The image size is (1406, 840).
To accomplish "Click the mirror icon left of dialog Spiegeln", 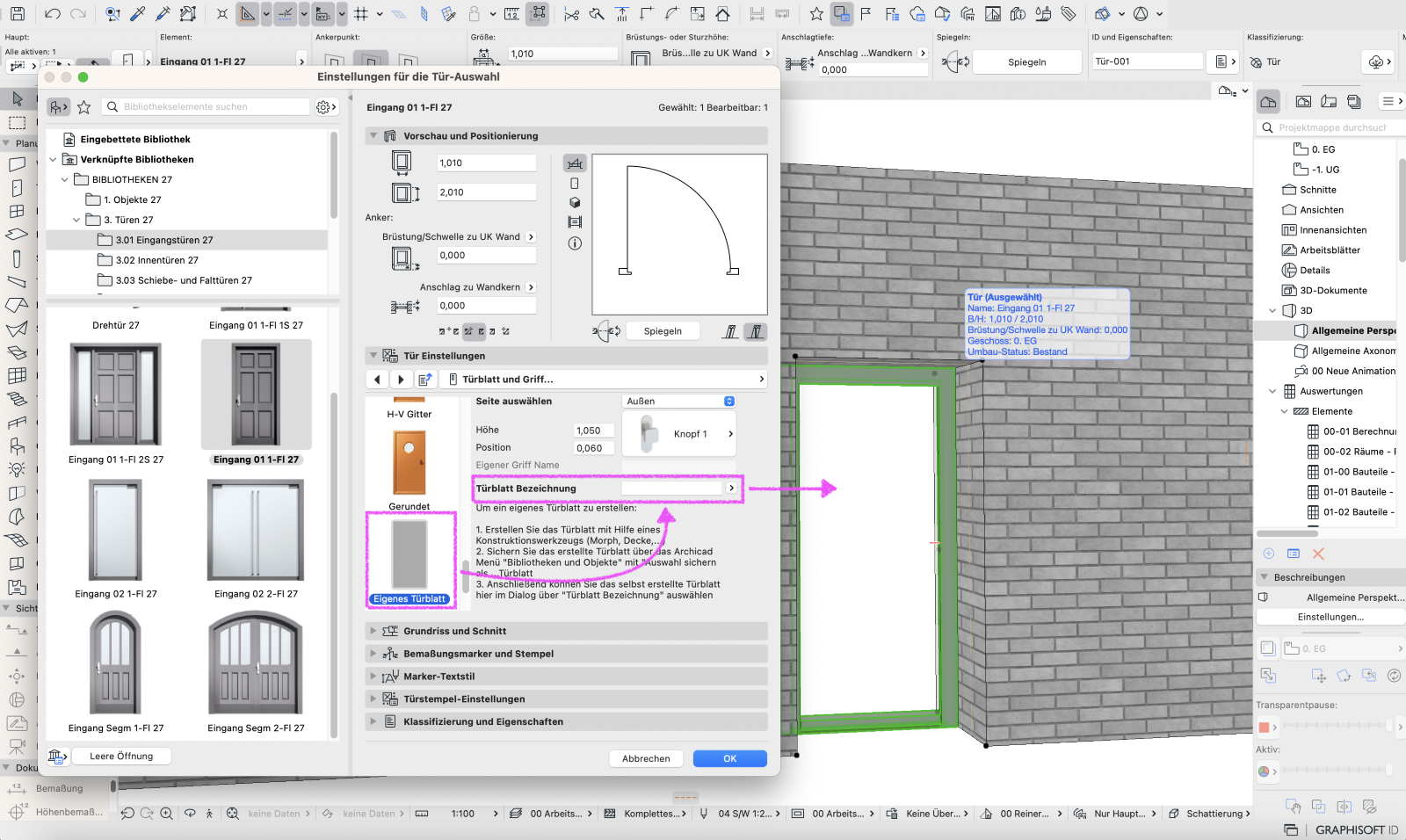I will point(606,331).
